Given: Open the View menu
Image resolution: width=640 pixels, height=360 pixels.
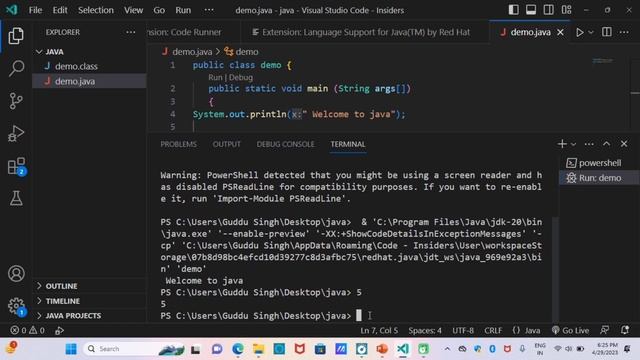Looking at the screenshot, I should coord(133,10).
